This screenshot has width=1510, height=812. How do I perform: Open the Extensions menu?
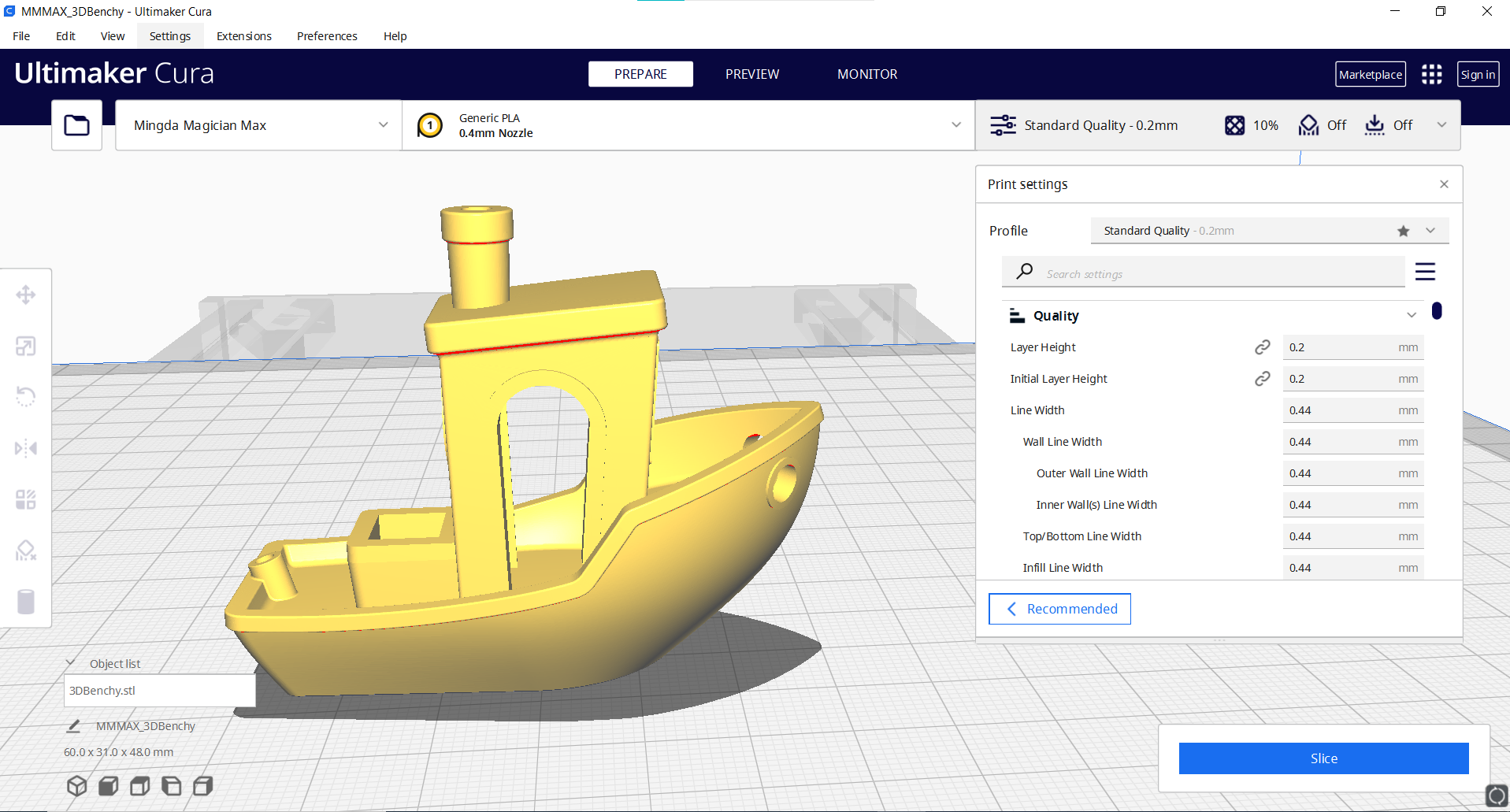click(x=244, y=36)
